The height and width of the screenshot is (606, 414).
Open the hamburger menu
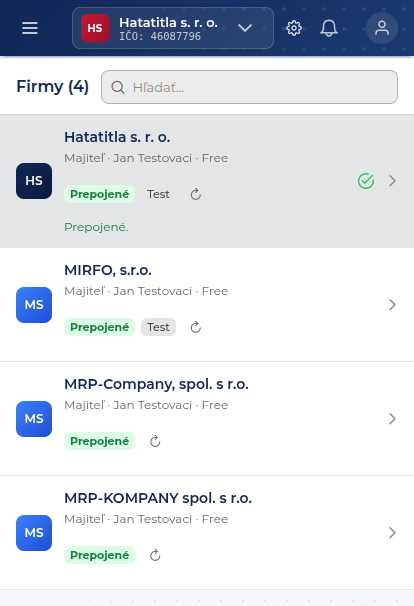30,28
